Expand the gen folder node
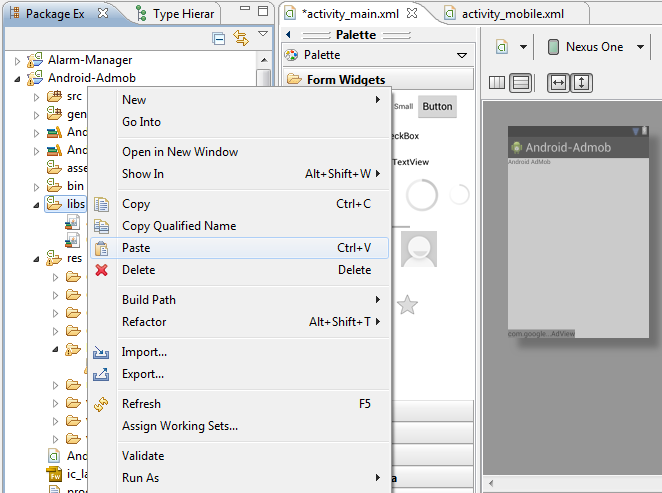662x493 pixels. 36,115
